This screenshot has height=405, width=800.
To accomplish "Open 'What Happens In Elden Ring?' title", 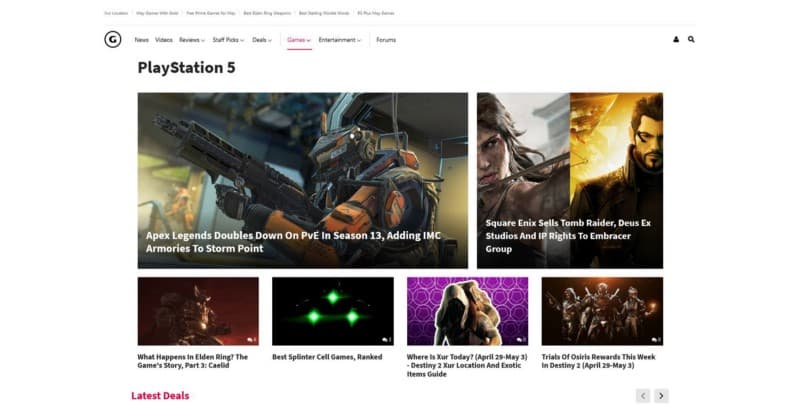I will (192, 361).
